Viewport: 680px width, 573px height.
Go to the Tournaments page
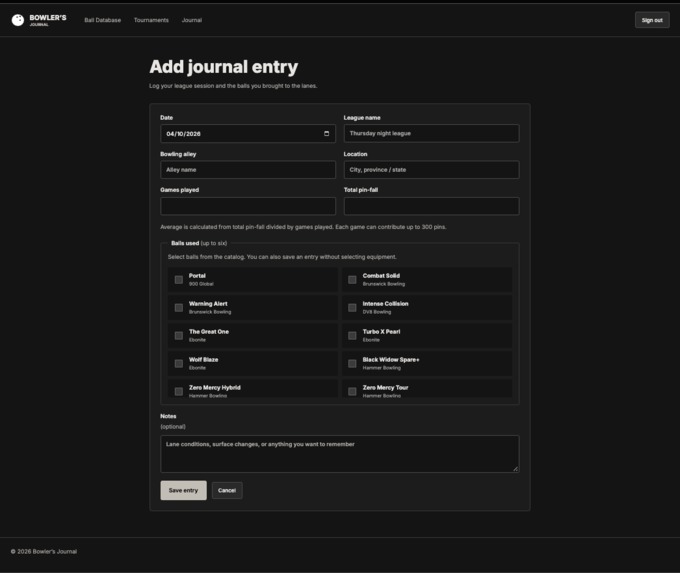[x=151, y=20]
